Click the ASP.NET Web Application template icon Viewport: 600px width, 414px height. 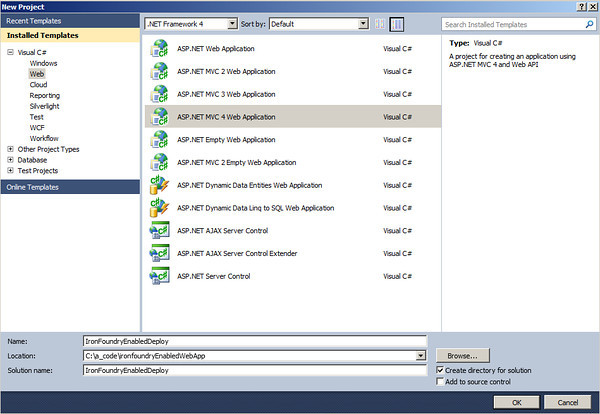(x=159, y=49)
